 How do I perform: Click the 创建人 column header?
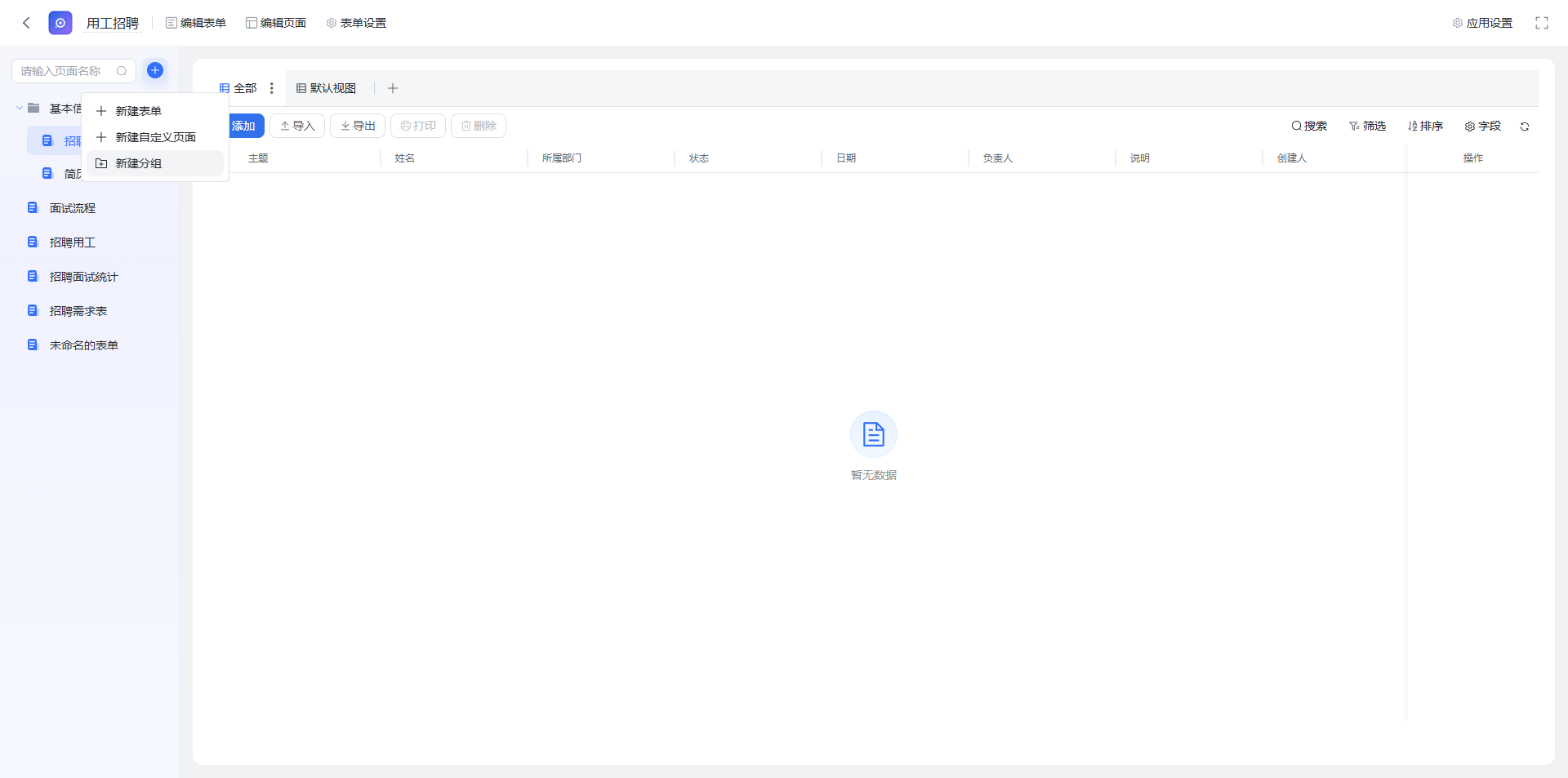pos(1292,158)
